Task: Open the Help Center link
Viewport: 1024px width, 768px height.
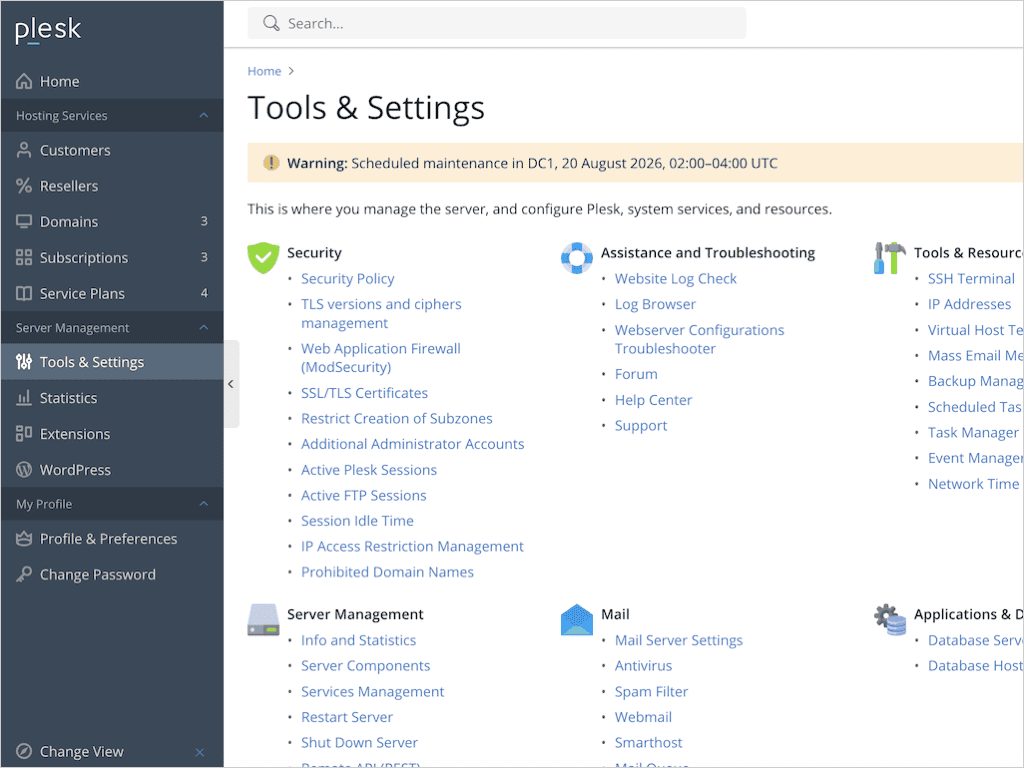Action: pos(653,400)
